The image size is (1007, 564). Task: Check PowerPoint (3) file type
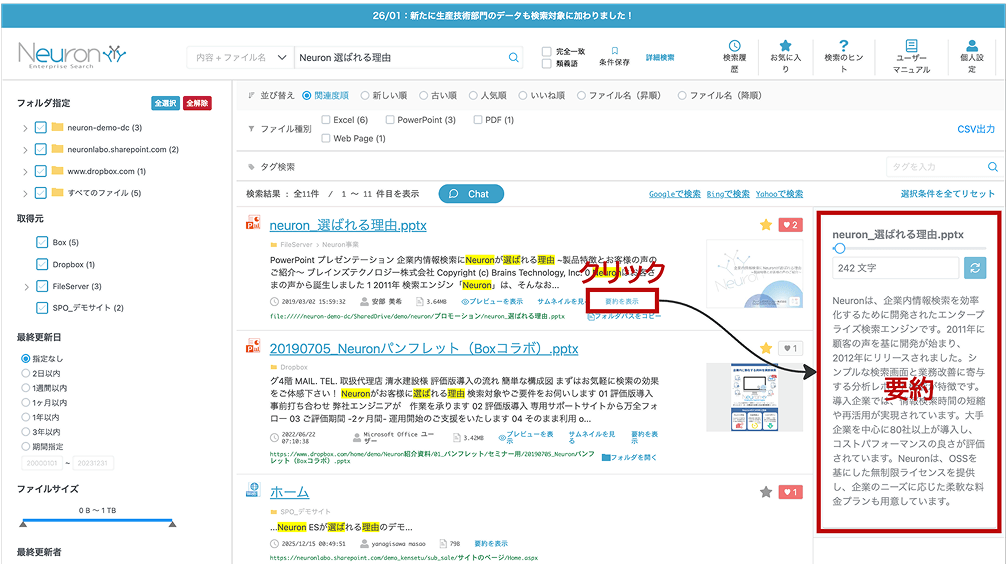coord(390,119)
